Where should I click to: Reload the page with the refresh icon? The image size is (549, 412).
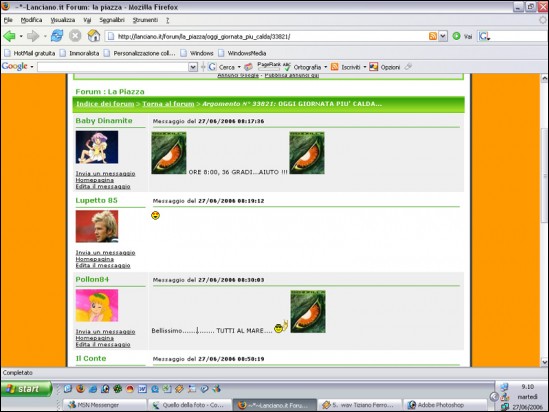[57, 36]
